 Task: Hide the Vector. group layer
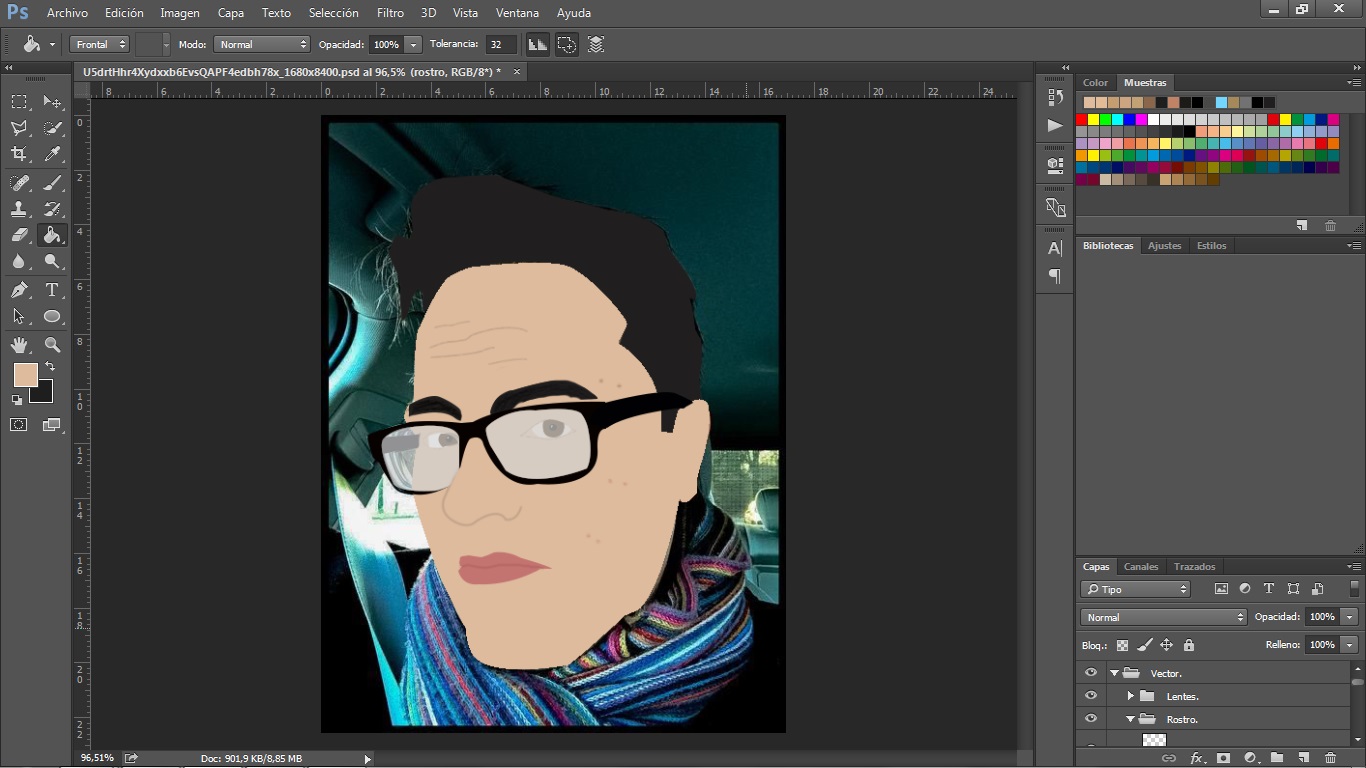click(1091, 673)
